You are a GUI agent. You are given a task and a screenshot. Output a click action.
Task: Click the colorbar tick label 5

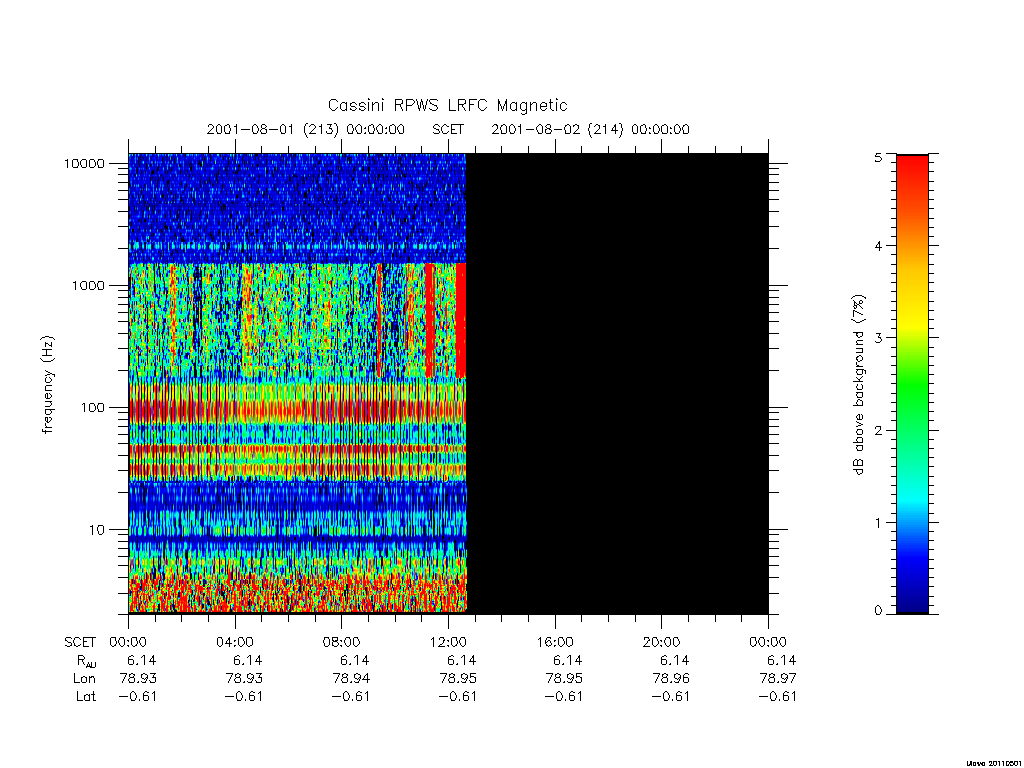click(x=878, y=157)
